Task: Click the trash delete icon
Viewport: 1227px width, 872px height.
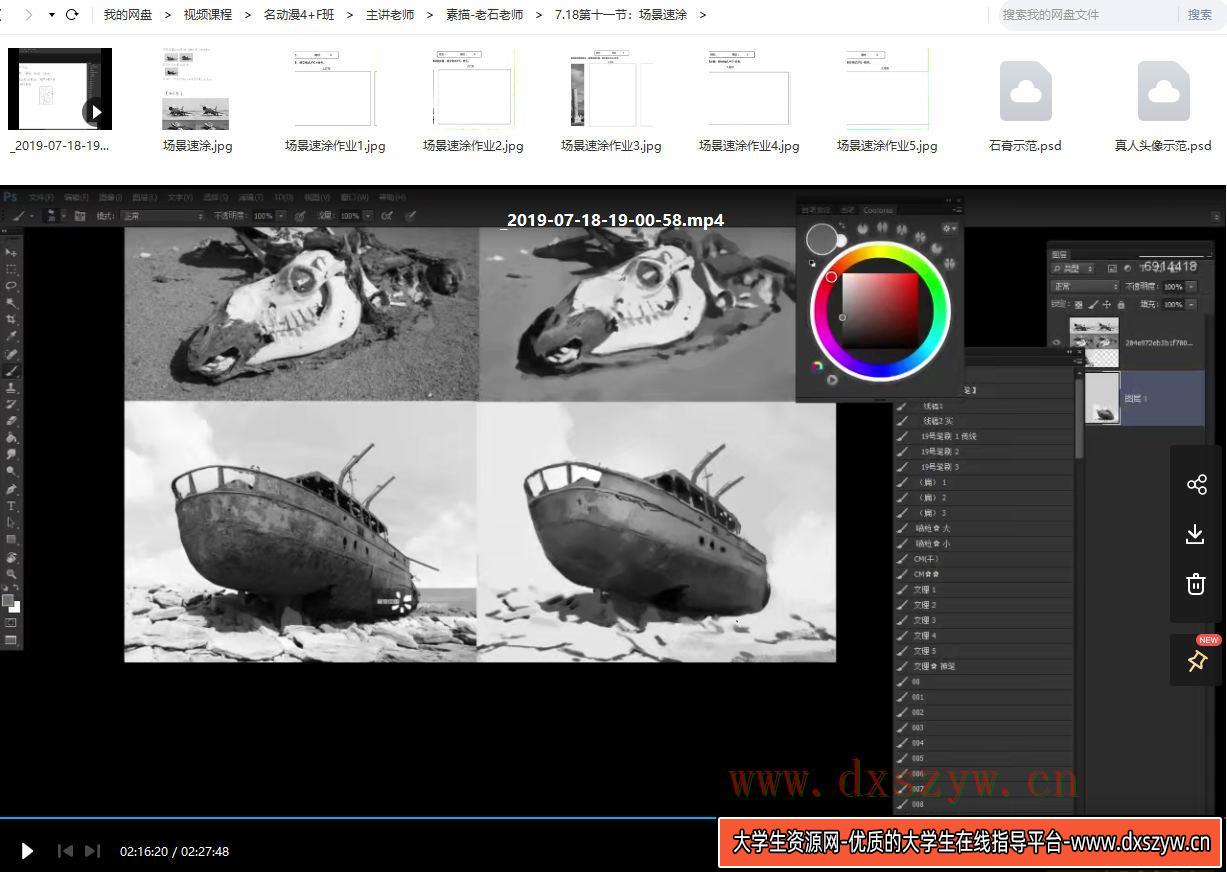Action: pos(1196,584)
